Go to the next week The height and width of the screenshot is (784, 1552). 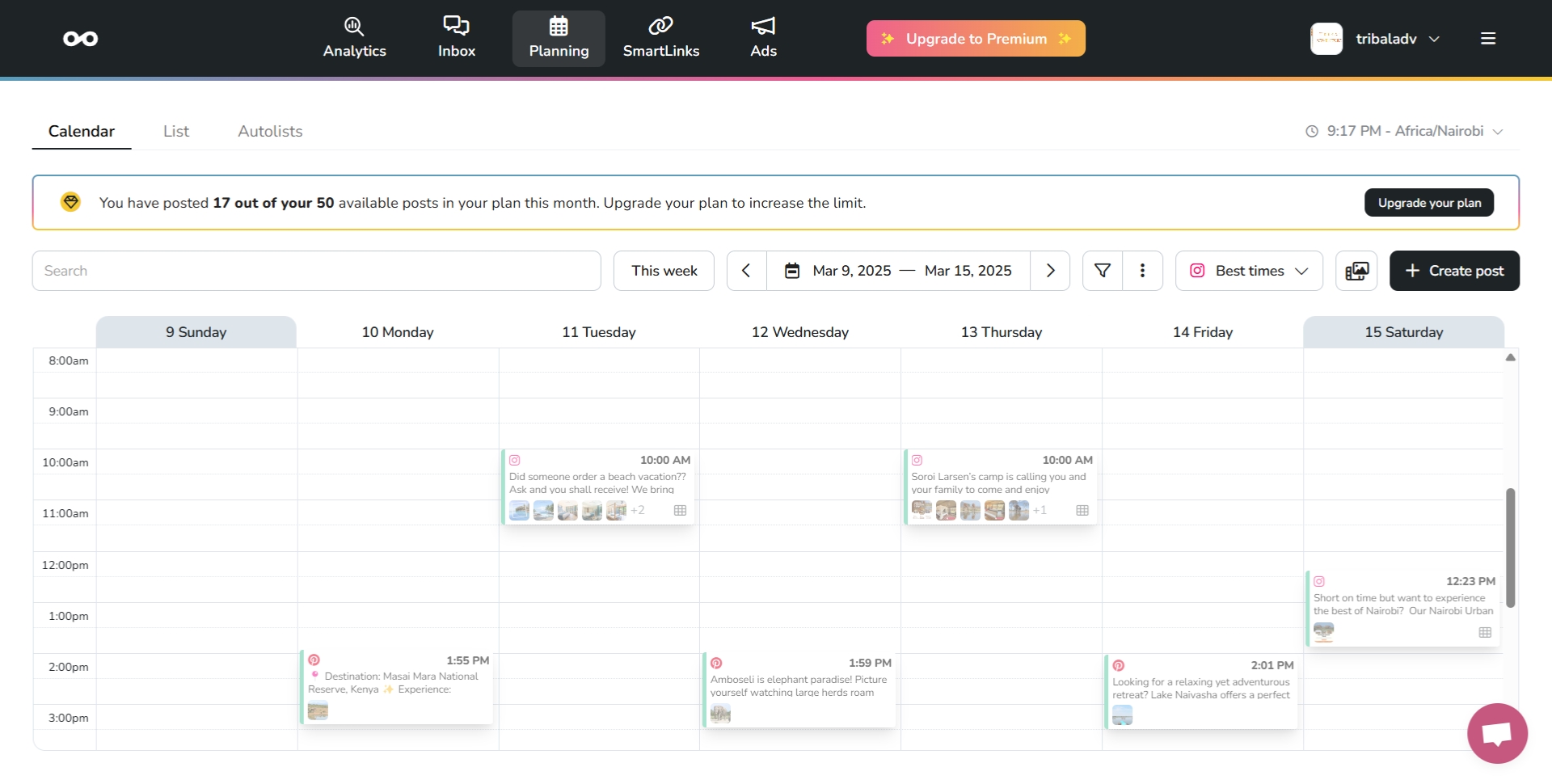[x=1050, y=271]
